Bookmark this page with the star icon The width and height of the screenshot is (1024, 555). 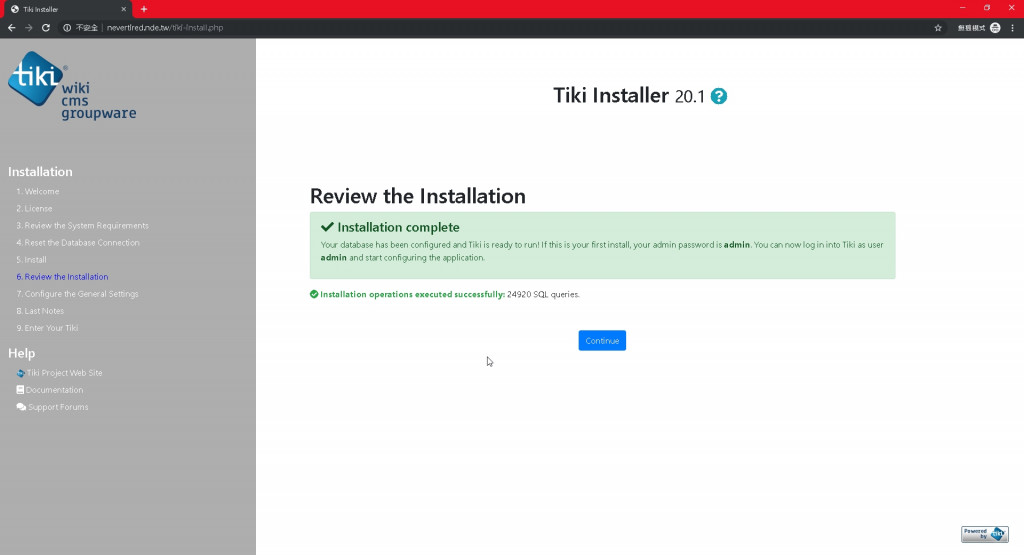938,27
